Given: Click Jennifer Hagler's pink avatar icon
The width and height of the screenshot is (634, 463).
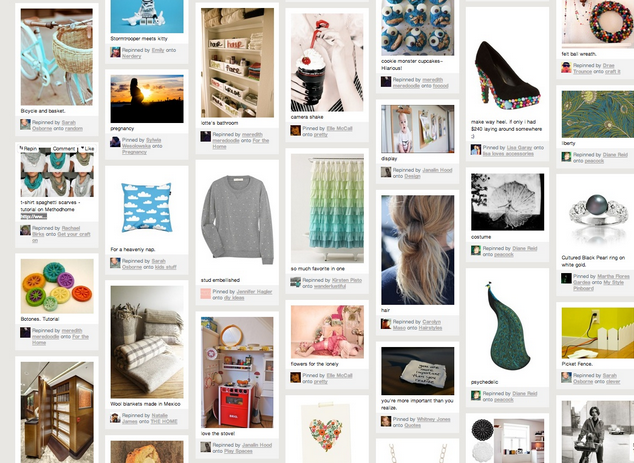Looking at the screenshot, I should [x=206, y=293].
